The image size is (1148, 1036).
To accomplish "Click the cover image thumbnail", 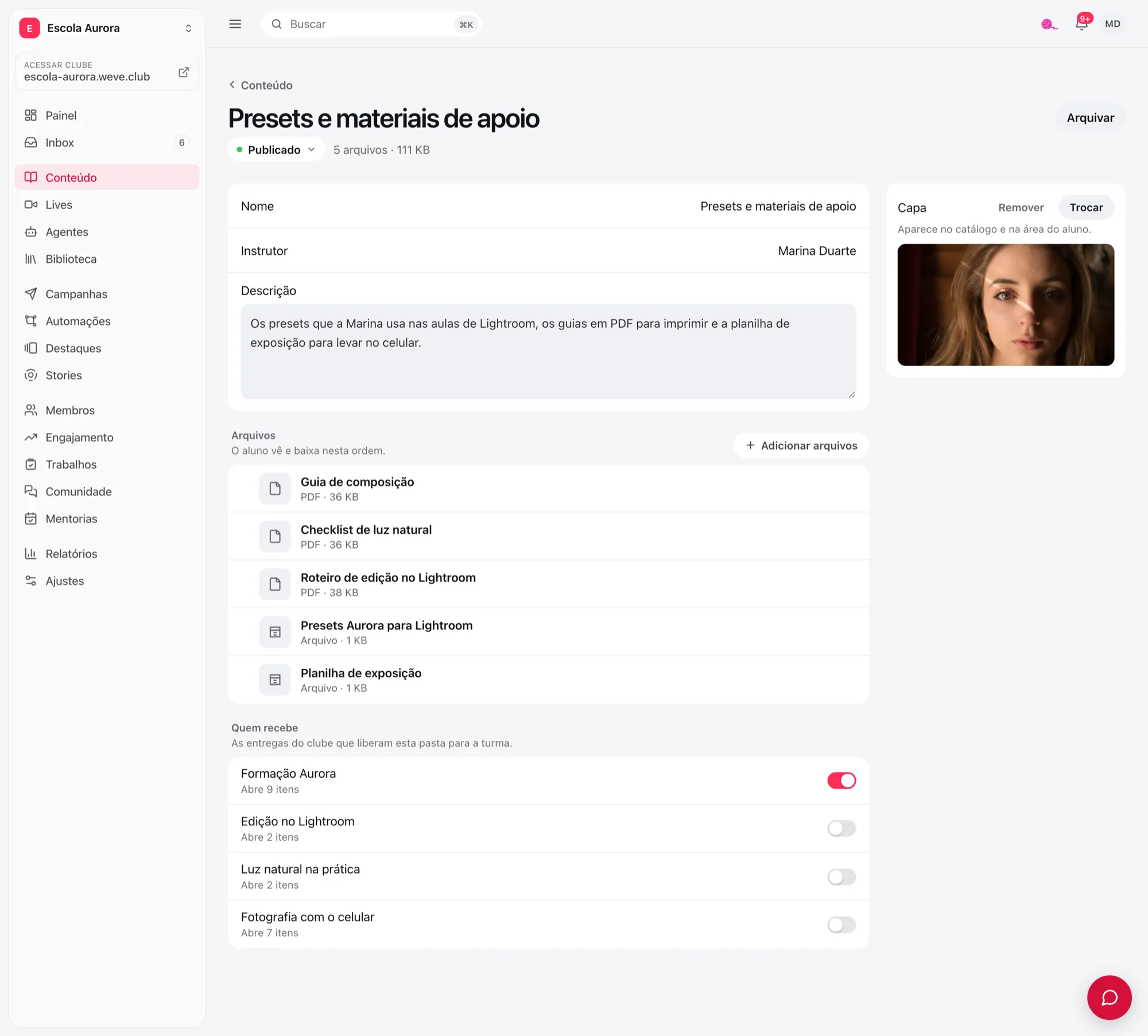I will [1005, 305].
